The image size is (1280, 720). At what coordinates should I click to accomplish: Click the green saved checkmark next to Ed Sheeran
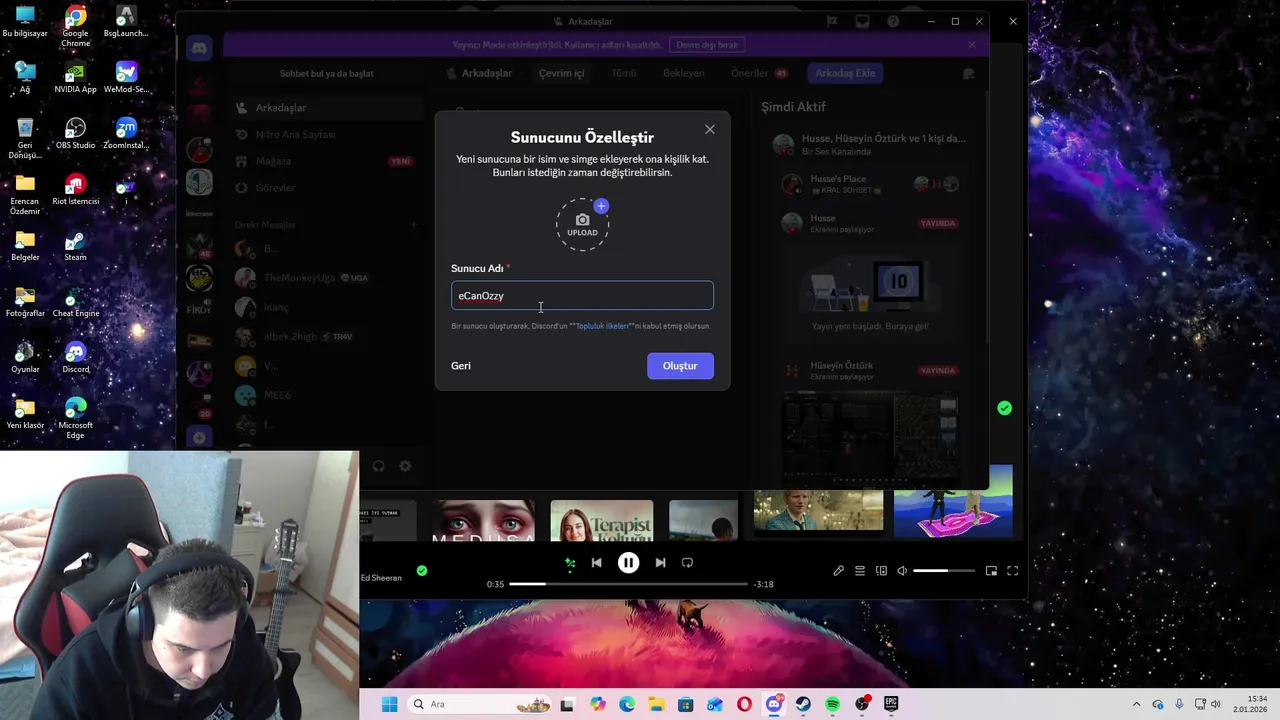coord(422,571)
